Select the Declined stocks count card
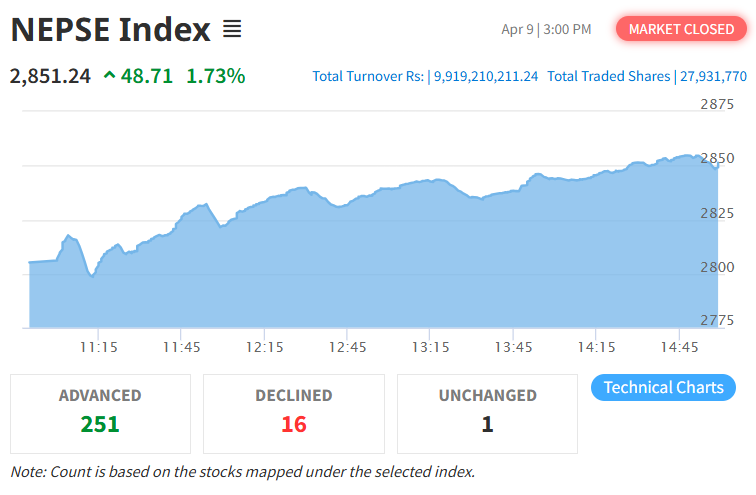The height and width of the screenshot is (495, 756). 293,414
